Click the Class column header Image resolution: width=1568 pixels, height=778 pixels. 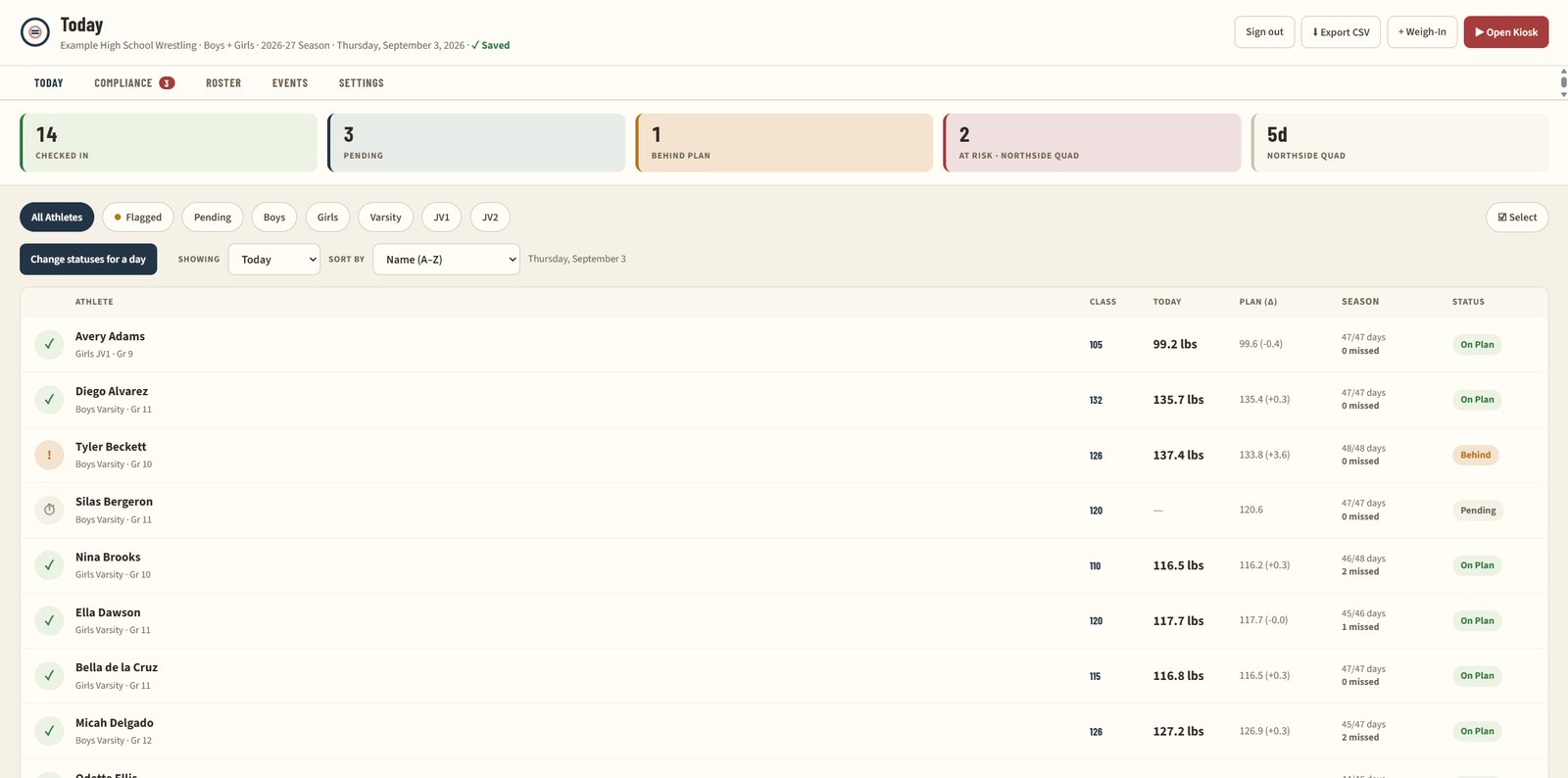[1102, 302]
